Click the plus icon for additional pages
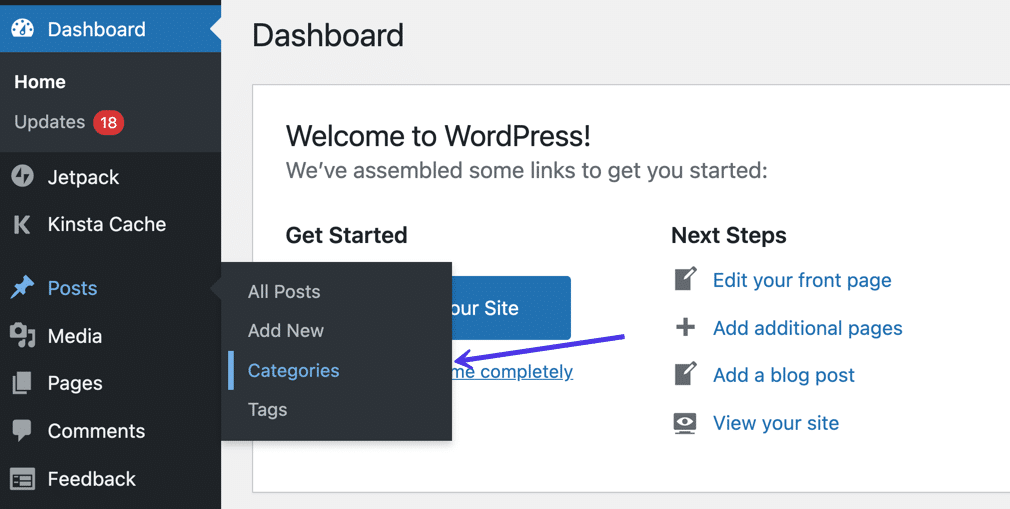This screenshot has height=509, width=1010. 685,328
